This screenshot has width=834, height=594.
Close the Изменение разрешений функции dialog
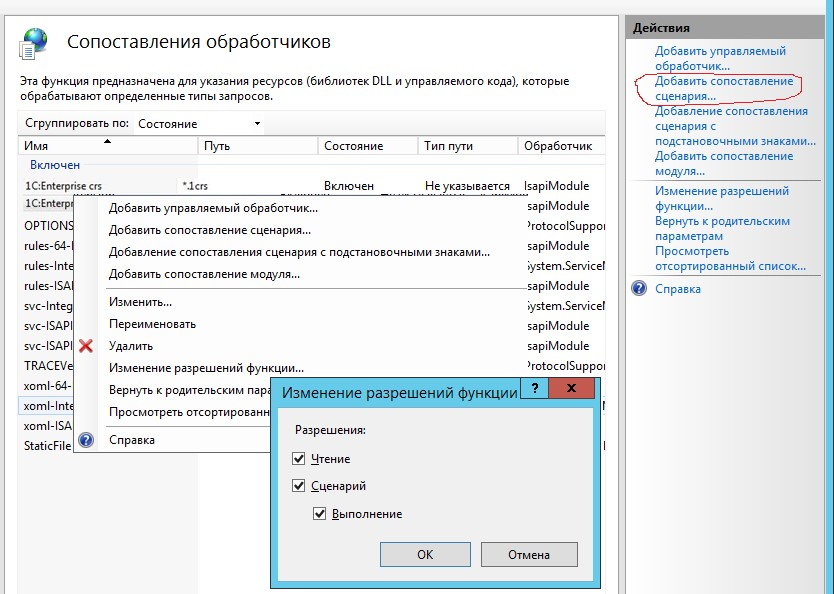click(x=571, y=389)
